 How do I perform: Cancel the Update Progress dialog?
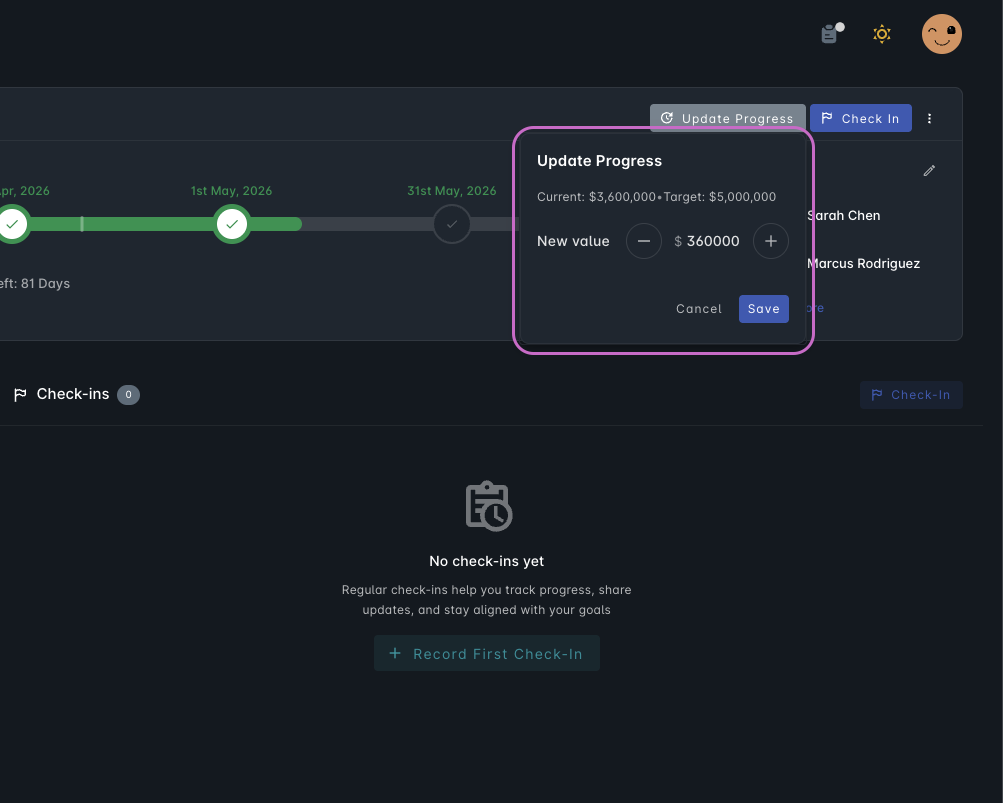698,308
